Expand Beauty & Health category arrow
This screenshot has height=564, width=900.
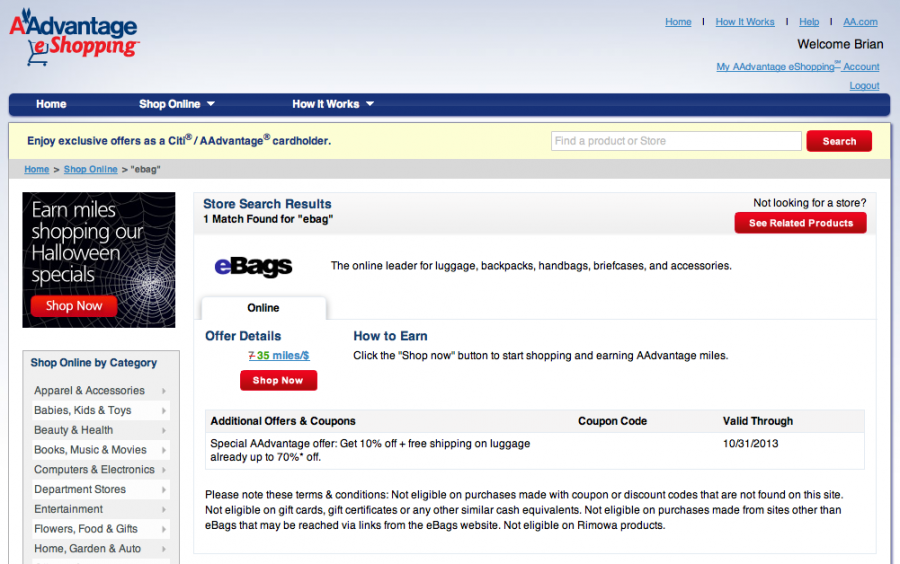coord(164,430)
